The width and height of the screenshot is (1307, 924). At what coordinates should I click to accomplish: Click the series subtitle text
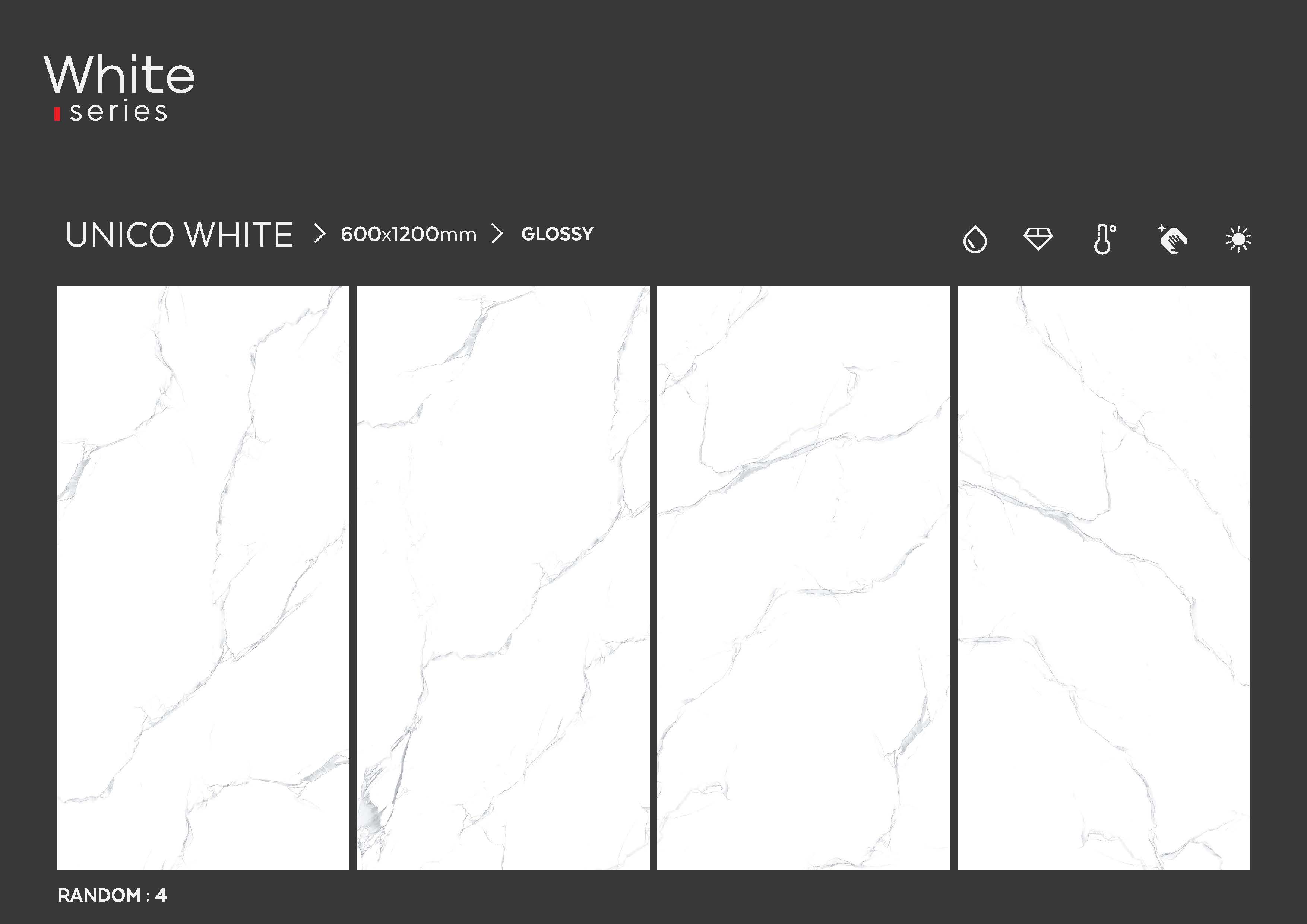118,112
